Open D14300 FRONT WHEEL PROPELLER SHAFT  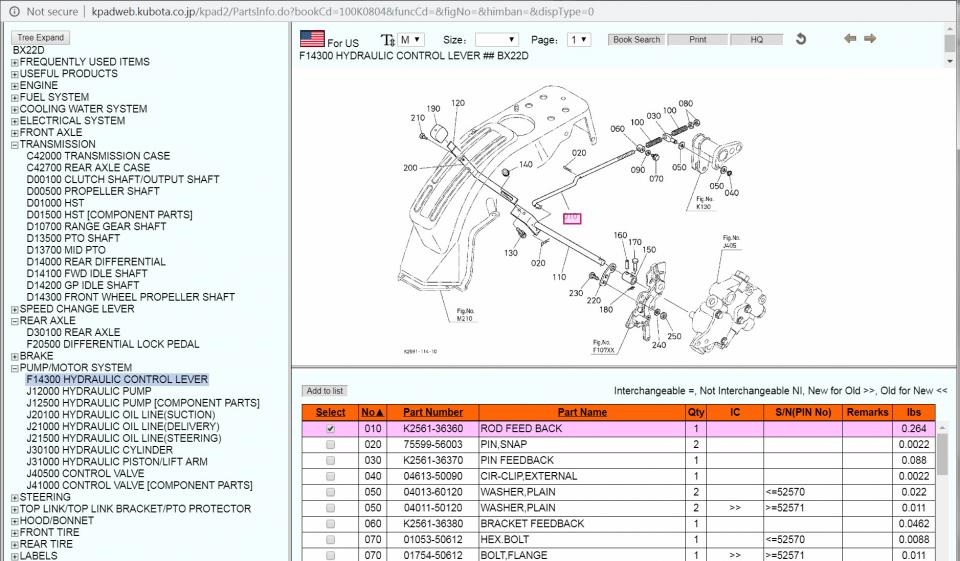[x=130, y=297]
